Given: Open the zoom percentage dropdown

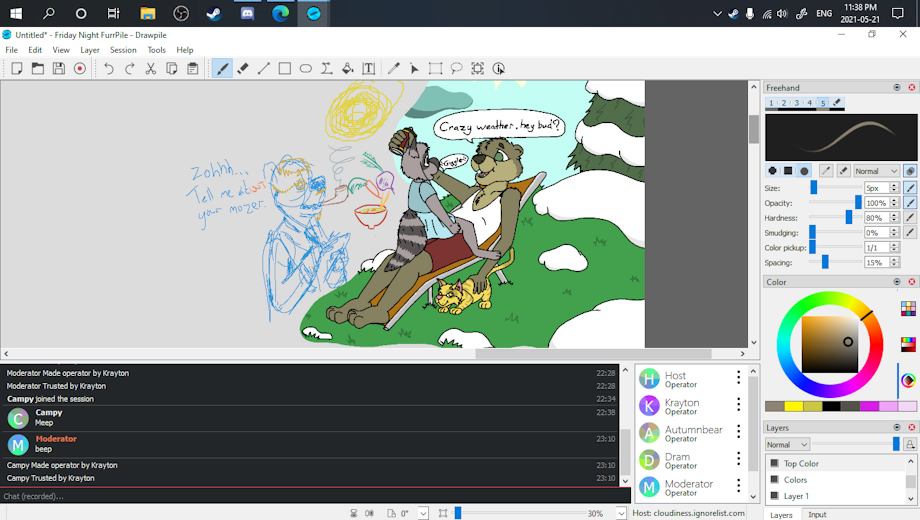Looking at the screenshot, I should point(623,513).
